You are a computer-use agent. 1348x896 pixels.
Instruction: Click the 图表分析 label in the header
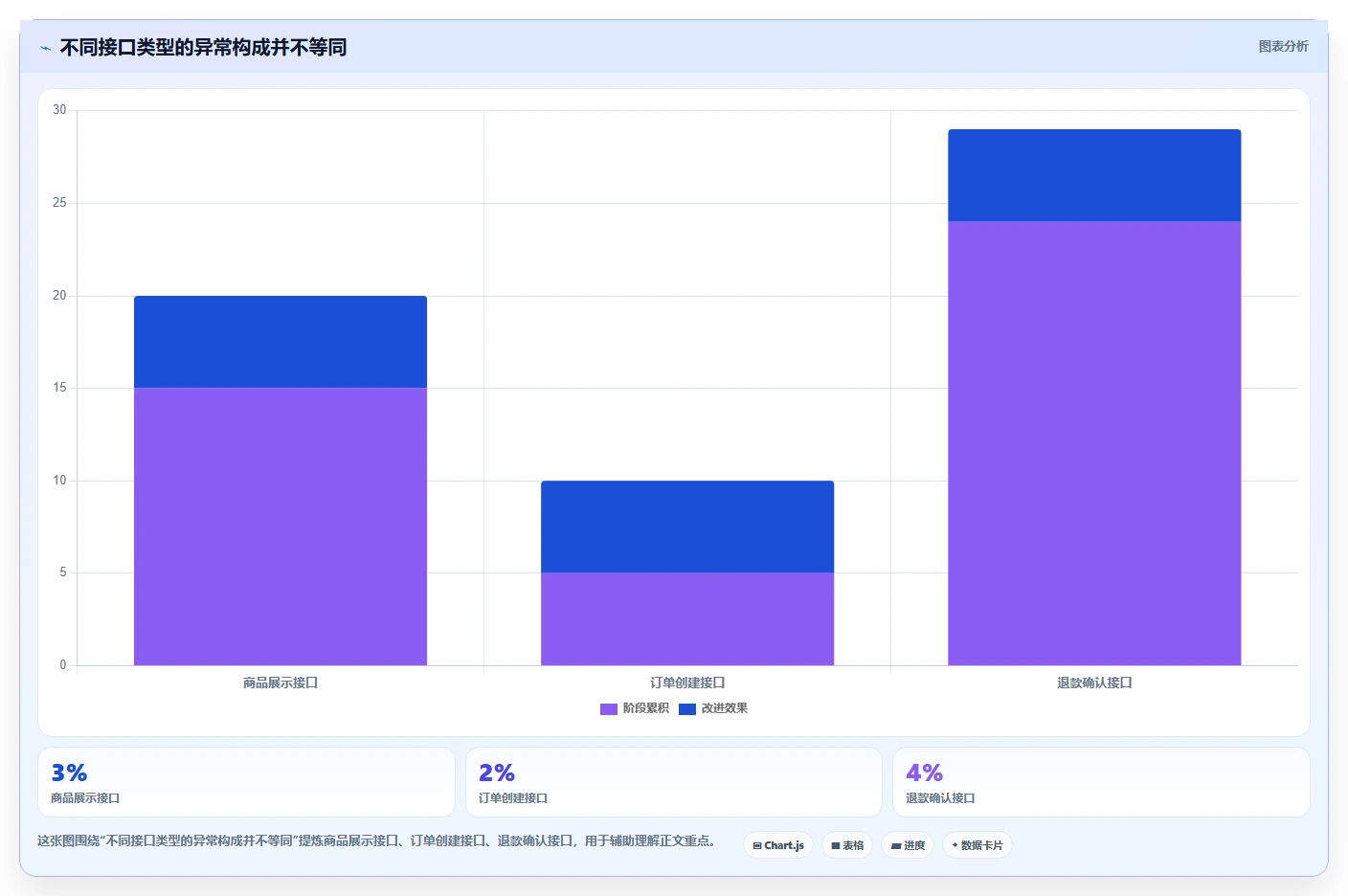tap(1283, 46)
